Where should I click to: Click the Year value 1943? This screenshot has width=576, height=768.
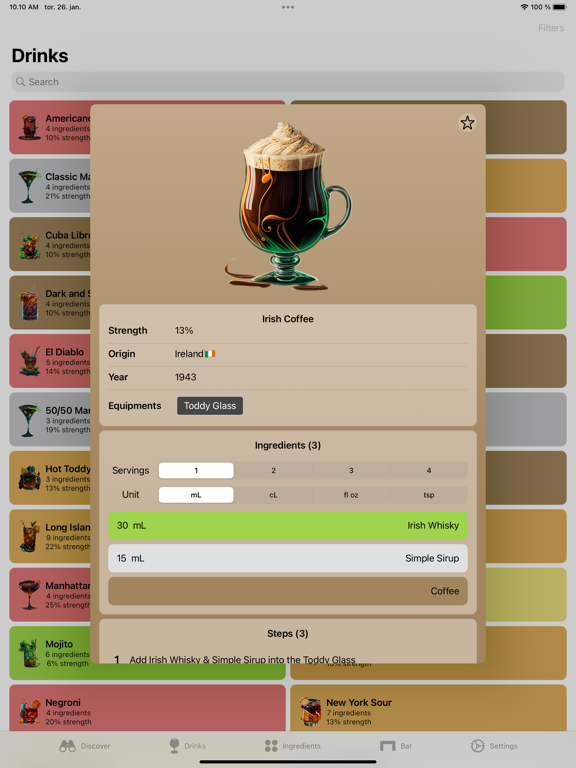tap(185, 377)
